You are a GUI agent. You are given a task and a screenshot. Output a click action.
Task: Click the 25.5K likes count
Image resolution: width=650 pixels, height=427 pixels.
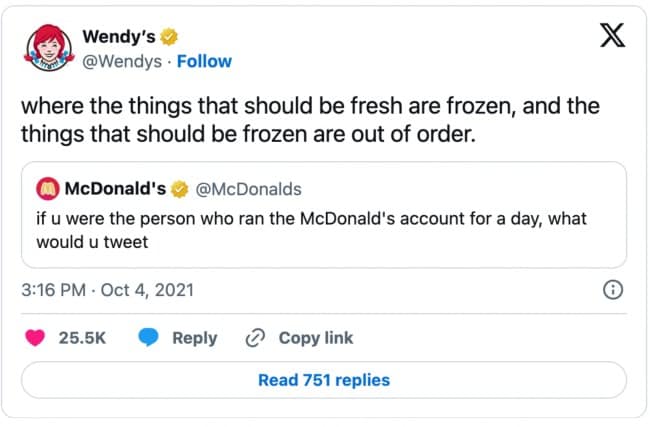click(82, 338)
